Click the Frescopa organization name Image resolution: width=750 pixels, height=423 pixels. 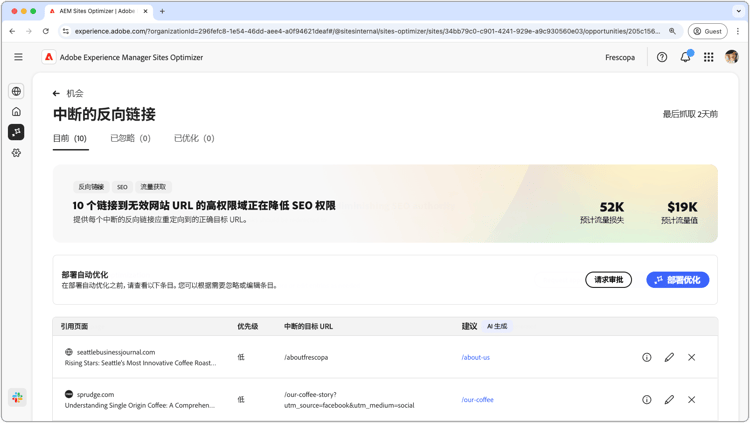[620, 57]
